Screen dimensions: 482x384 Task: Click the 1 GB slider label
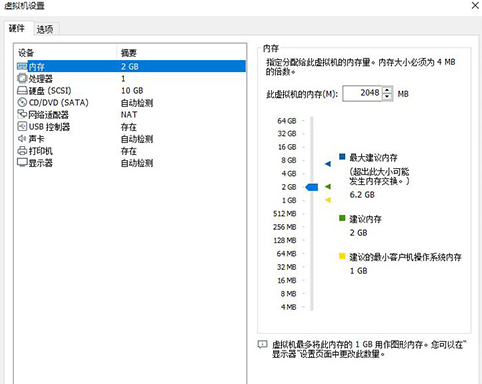coord(289,200)
